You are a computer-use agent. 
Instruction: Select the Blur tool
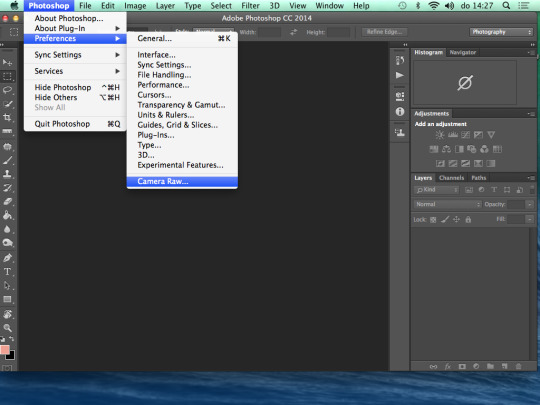click(x=7, y=229)
